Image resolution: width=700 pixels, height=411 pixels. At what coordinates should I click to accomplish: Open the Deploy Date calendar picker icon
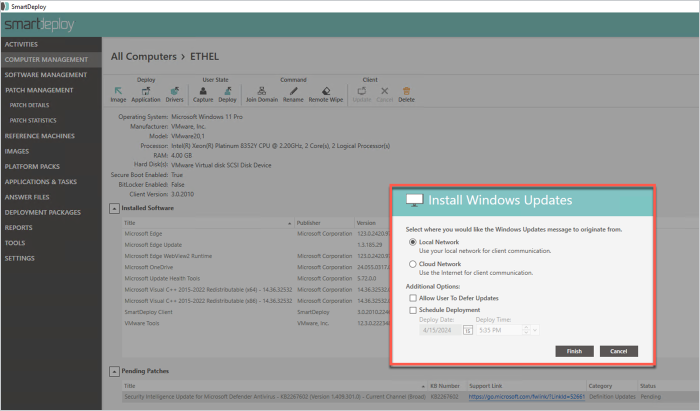[467, 330]
